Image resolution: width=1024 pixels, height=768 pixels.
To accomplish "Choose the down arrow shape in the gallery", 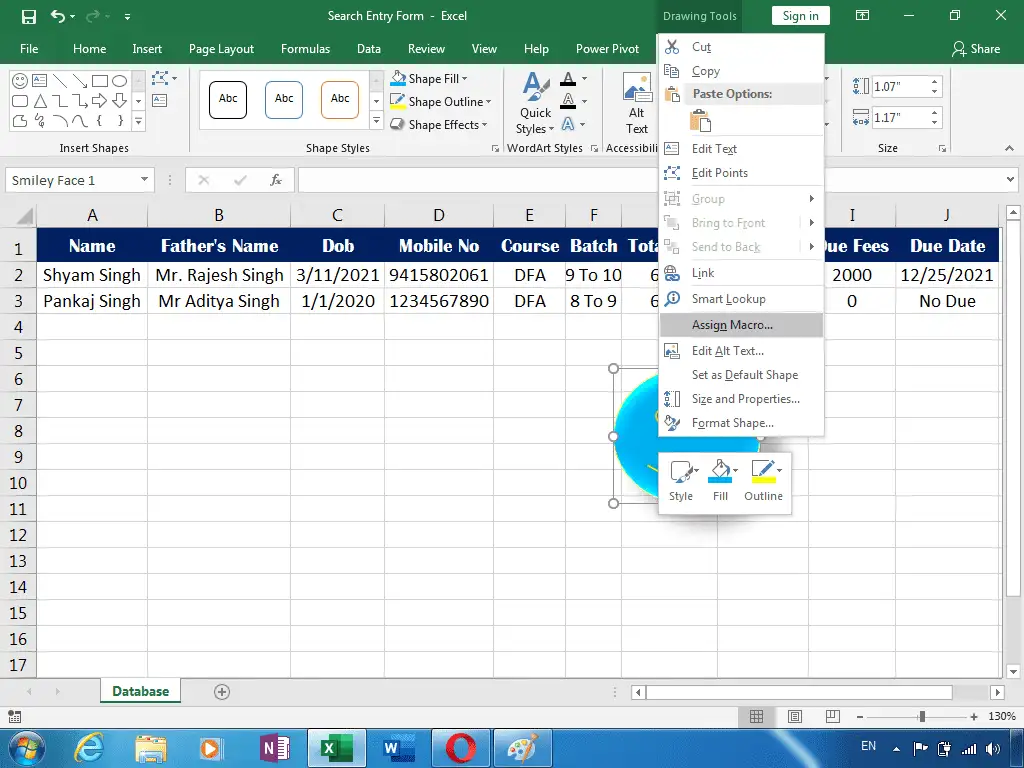I will (x=120, y=101).
